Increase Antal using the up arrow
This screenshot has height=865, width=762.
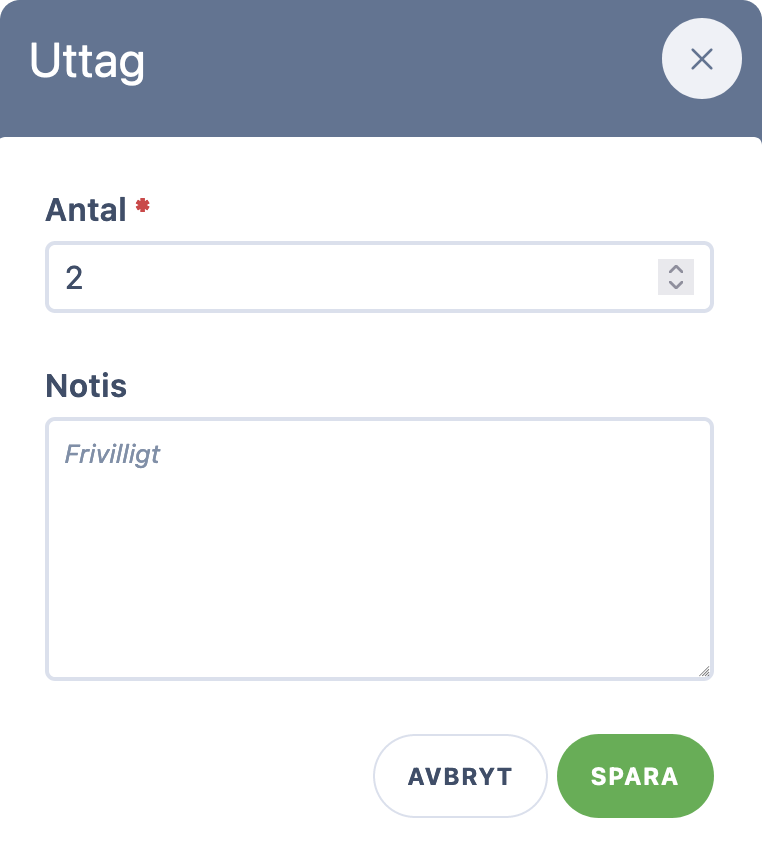[676, 270]
